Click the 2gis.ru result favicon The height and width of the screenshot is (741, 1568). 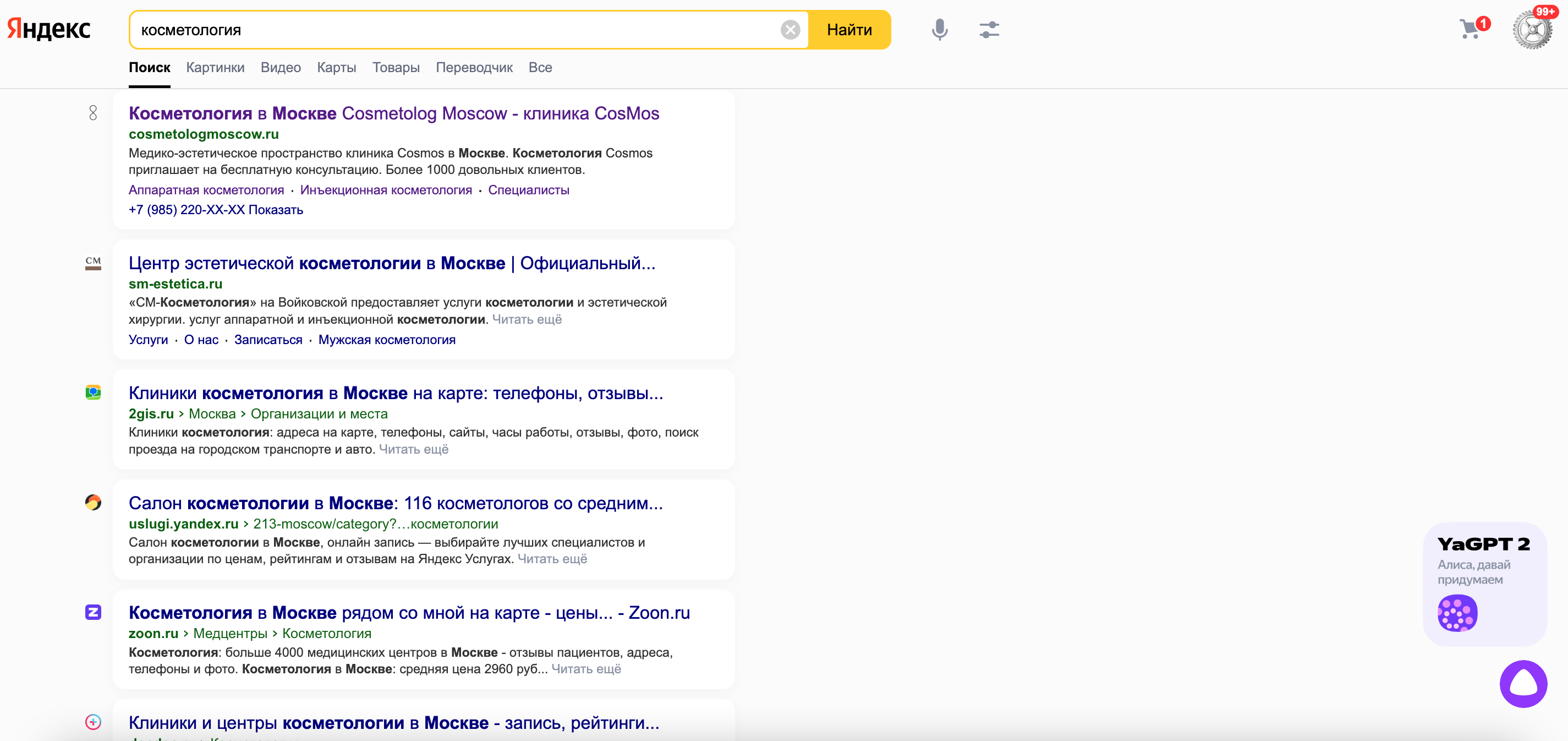pos(93,393)
